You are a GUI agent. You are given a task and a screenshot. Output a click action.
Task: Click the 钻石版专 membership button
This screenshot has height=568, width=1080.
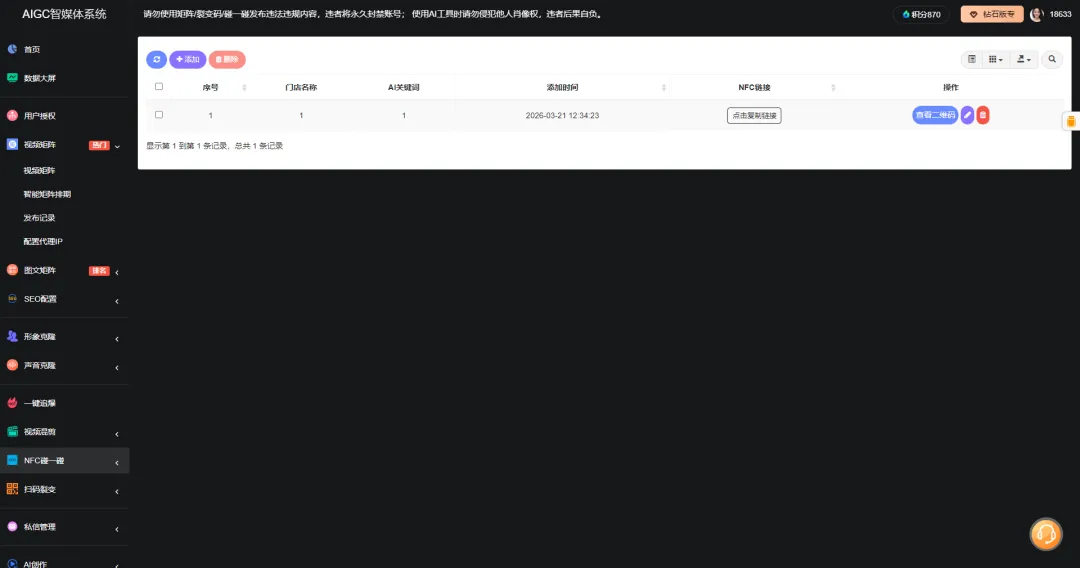point(992,14)
